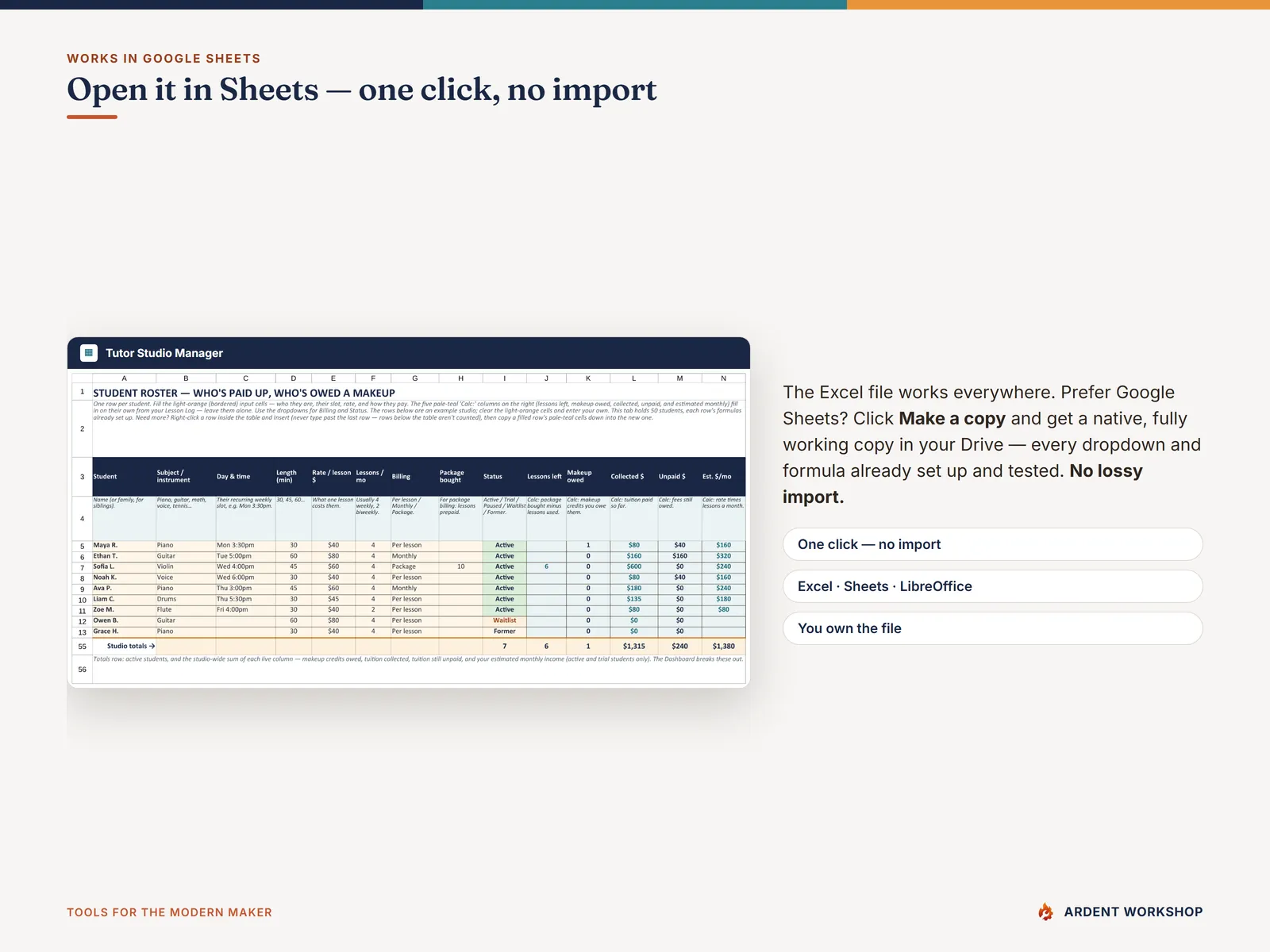Select the 'Excel · Sheets · LibreOffice' pill
This screenshot has width=1270, height=952.
point(992,586)
